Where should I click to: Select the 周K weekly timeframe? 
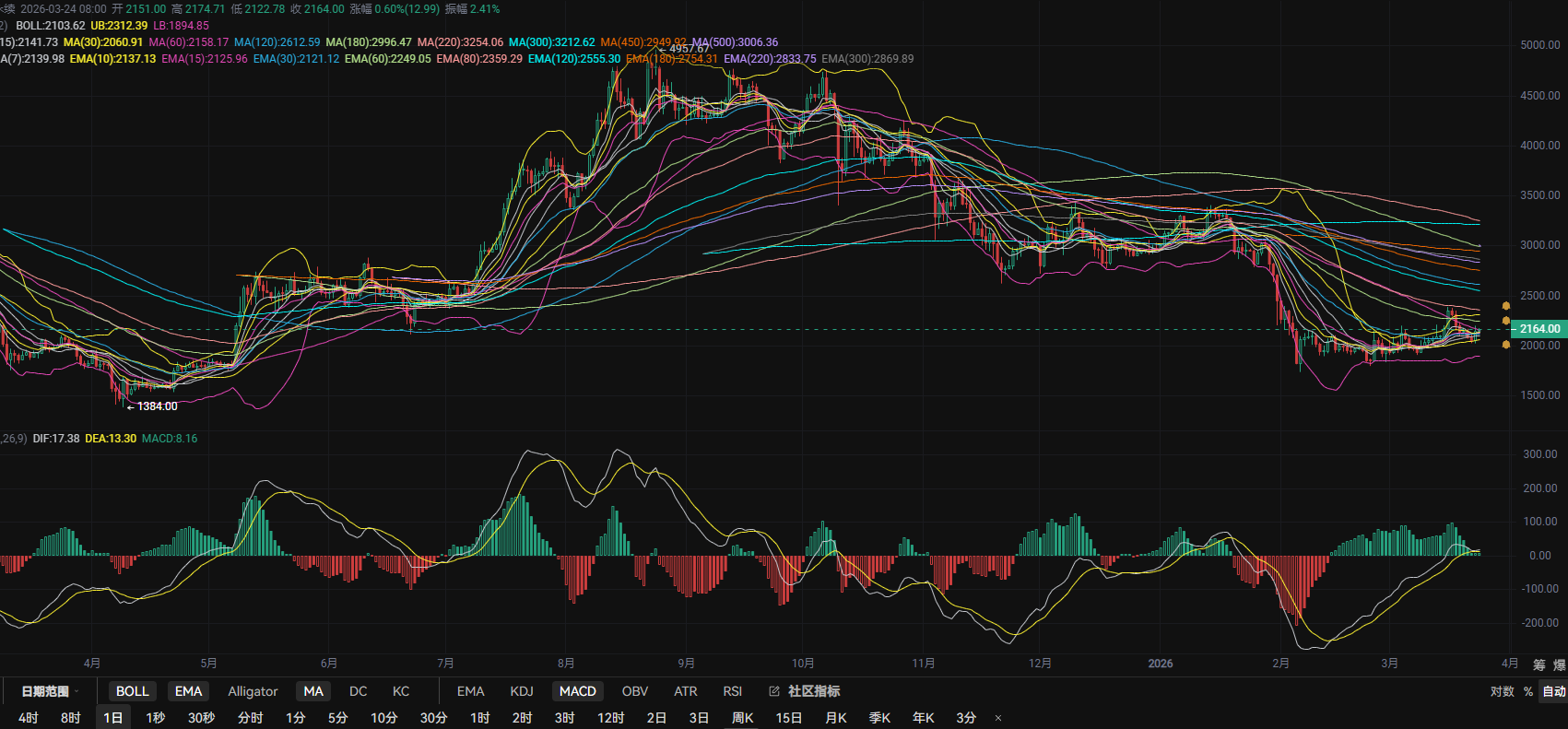coord(742,718)
